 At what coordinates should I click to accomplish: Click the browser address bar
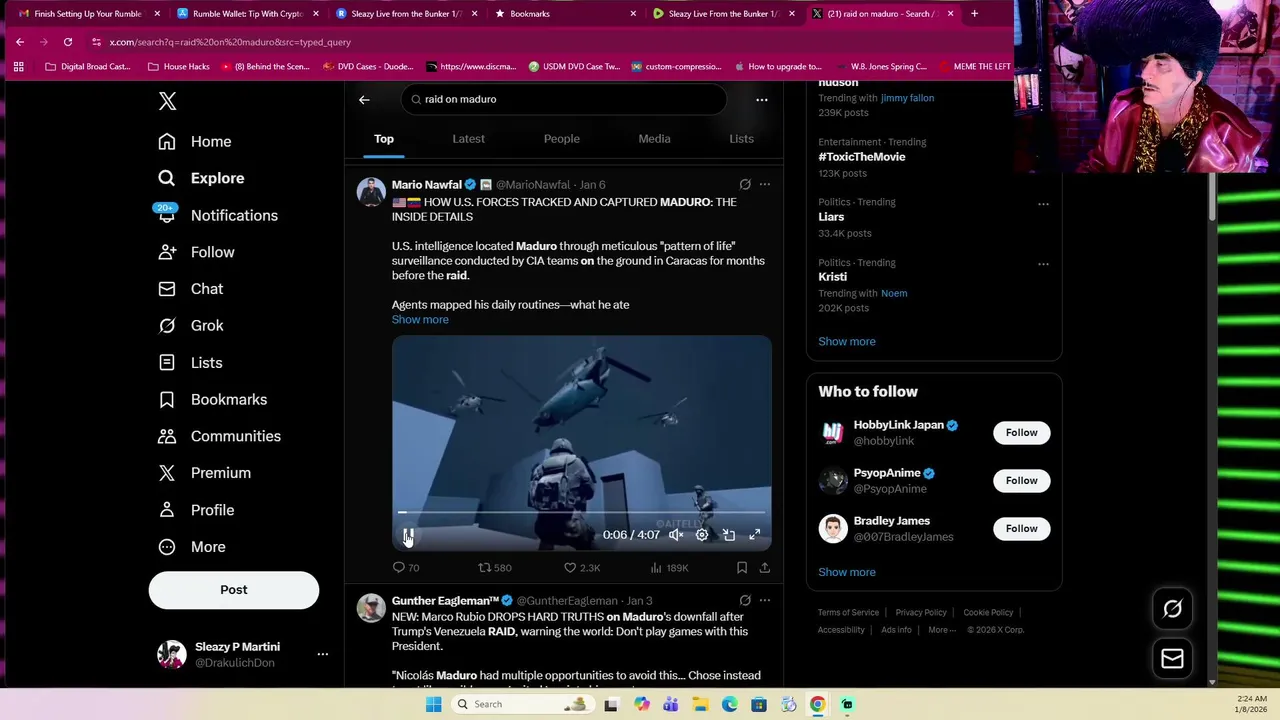(550, 42)
